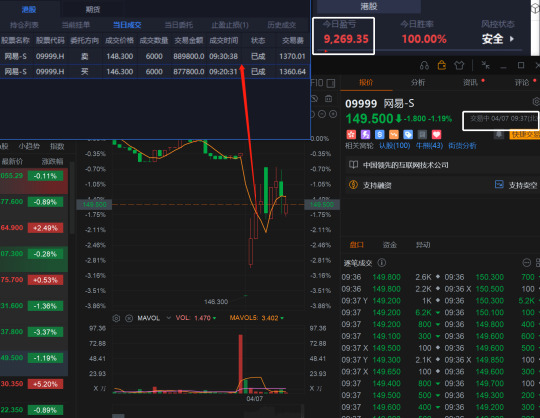
Task: Select the buy trade row at 09:20:31
Action: click(x=155, y=72)
